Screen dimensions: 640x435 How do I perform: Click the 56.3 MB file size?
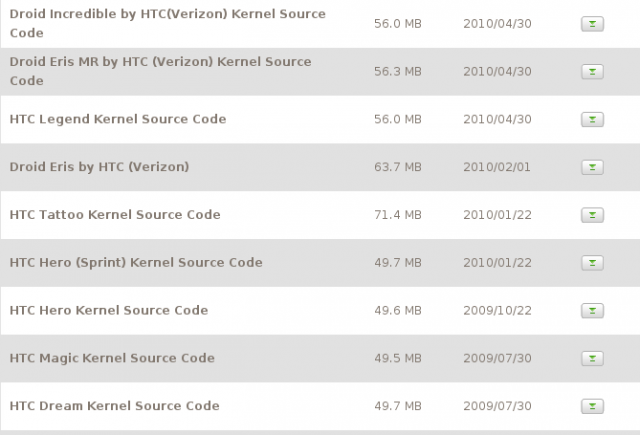tap(398, 71)
